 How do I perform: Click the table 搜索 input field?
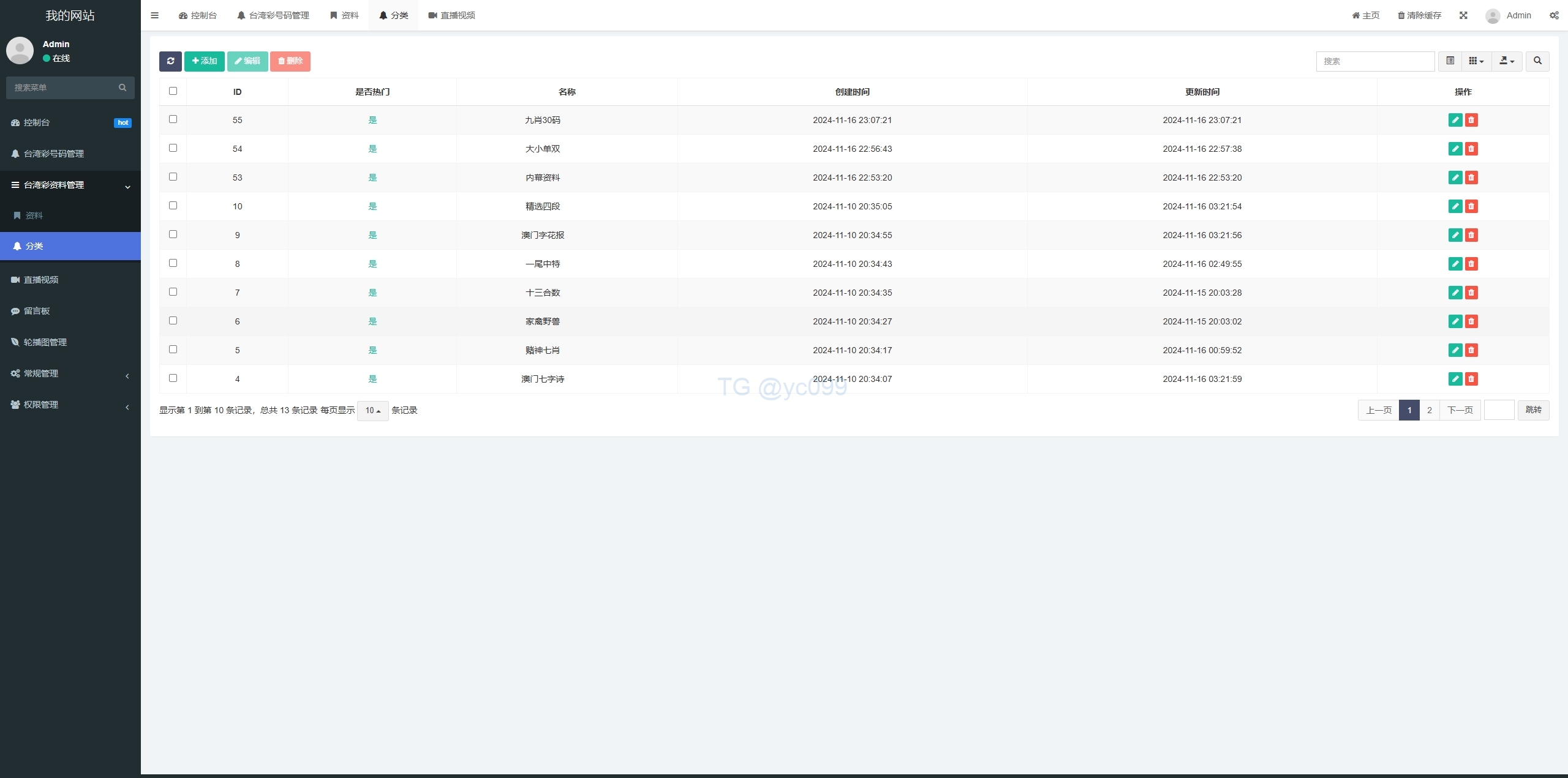pos(1374,61)
